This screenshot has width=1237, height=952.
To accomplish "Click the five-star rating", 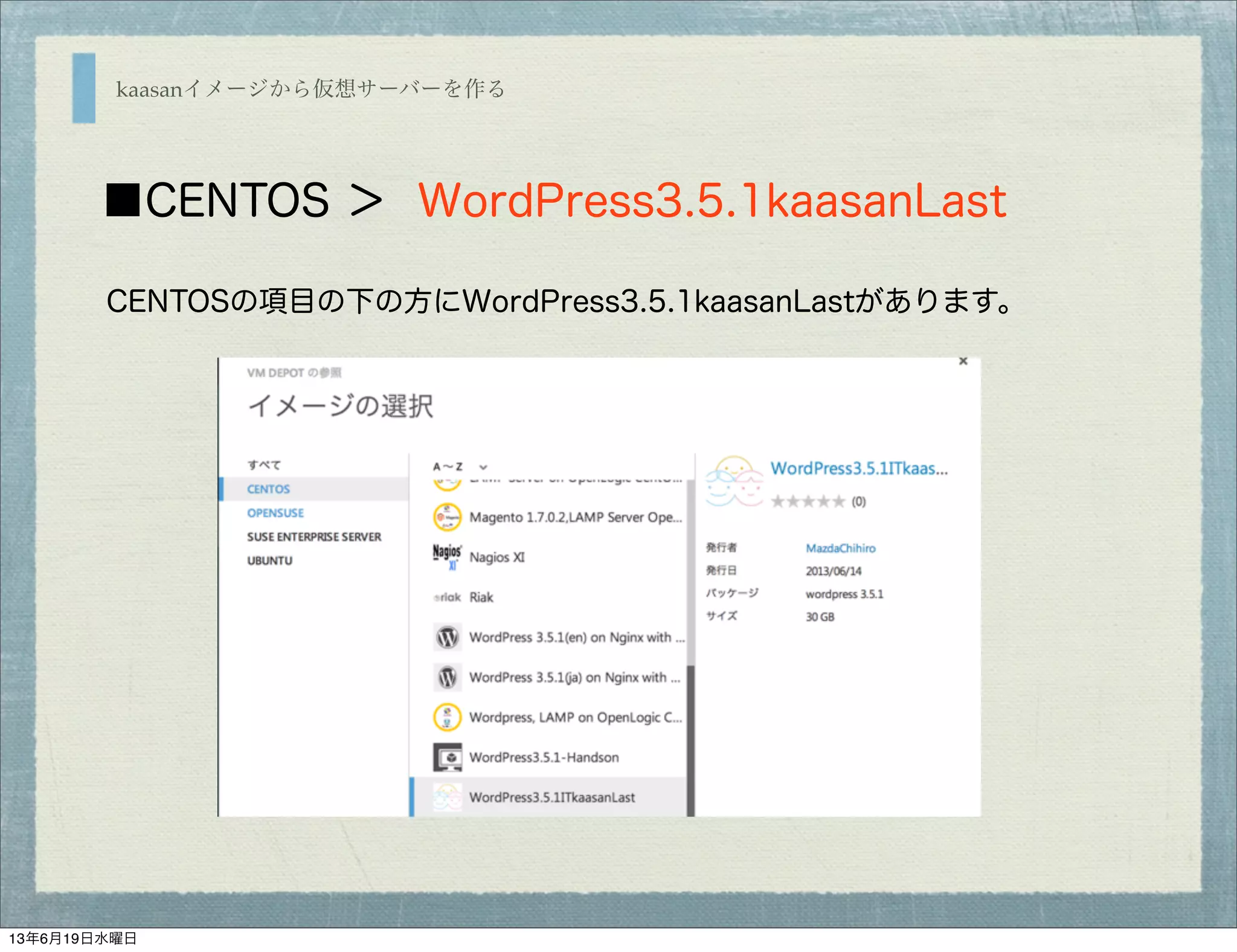I will tap(808, 501).
